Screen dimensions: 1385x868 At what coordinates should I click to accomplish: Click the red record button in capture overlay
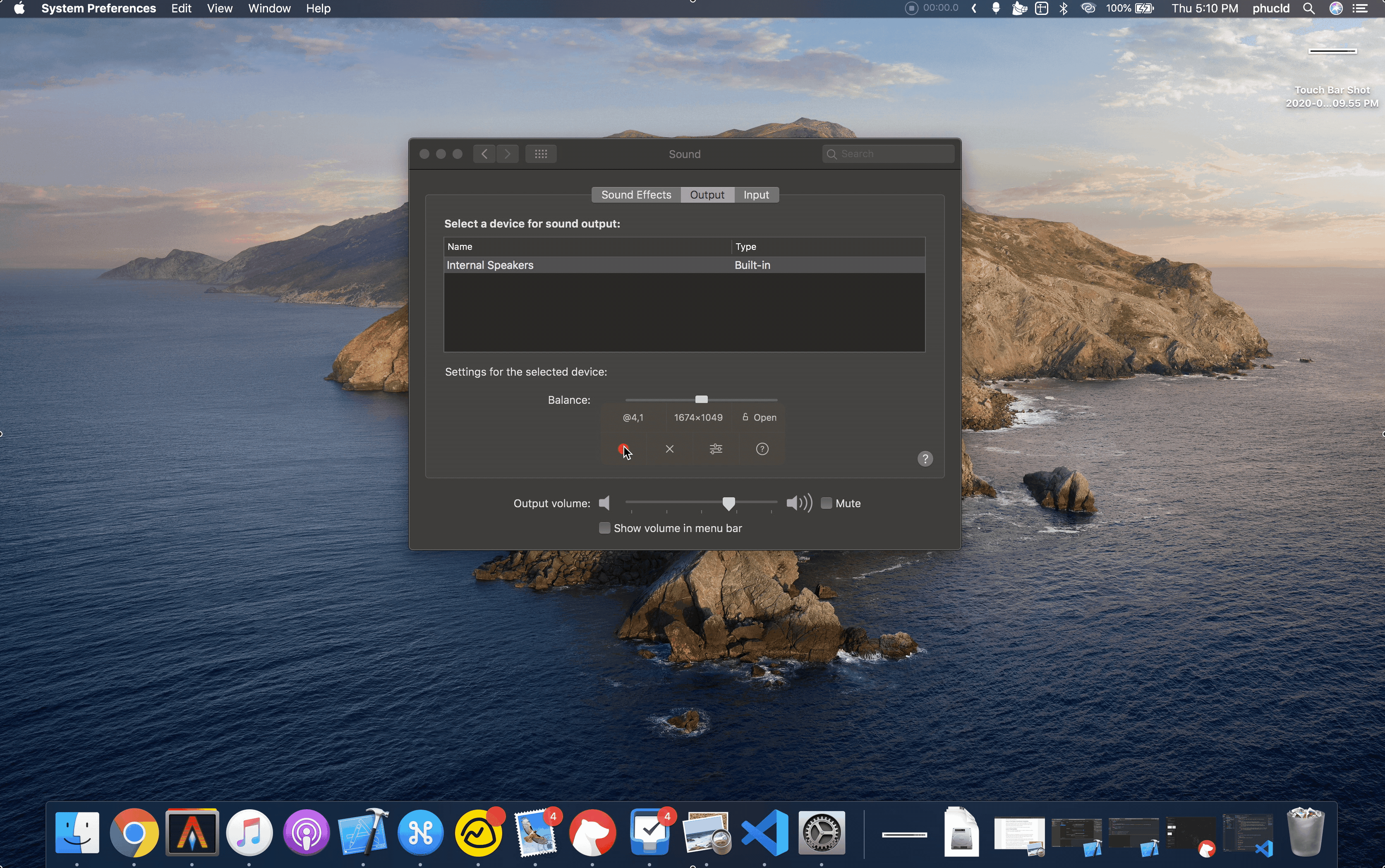[623, 449]
